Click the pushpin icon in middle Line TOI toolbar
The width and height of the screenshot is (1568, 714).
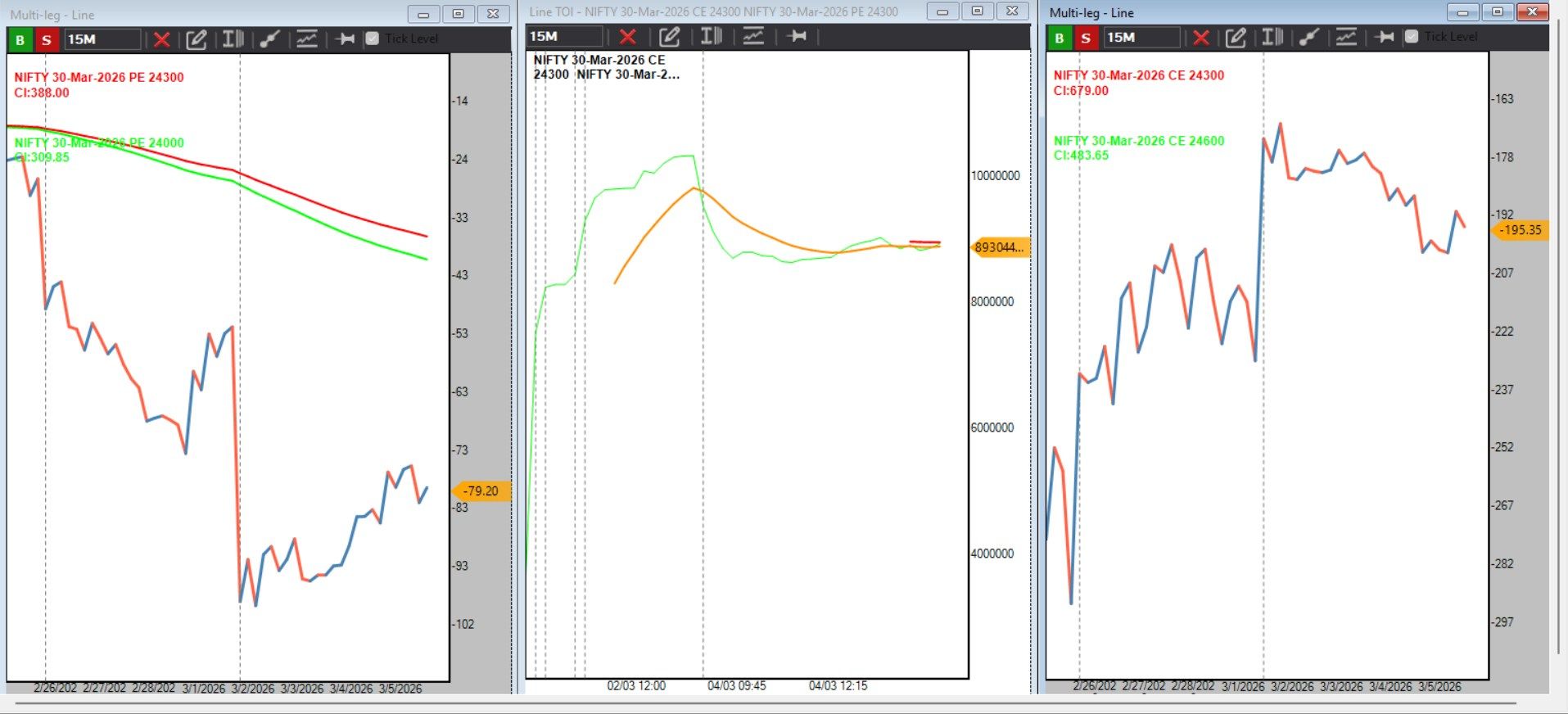click(x=796, y=36)
